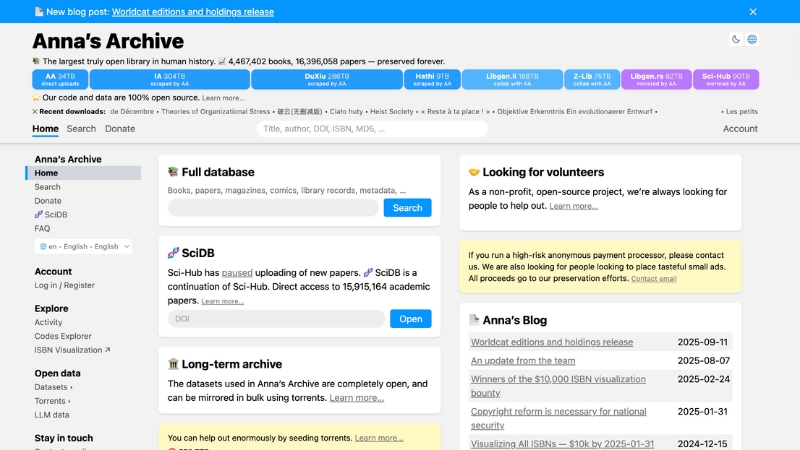Select Search in the sidebar

[x=47, y=187]
